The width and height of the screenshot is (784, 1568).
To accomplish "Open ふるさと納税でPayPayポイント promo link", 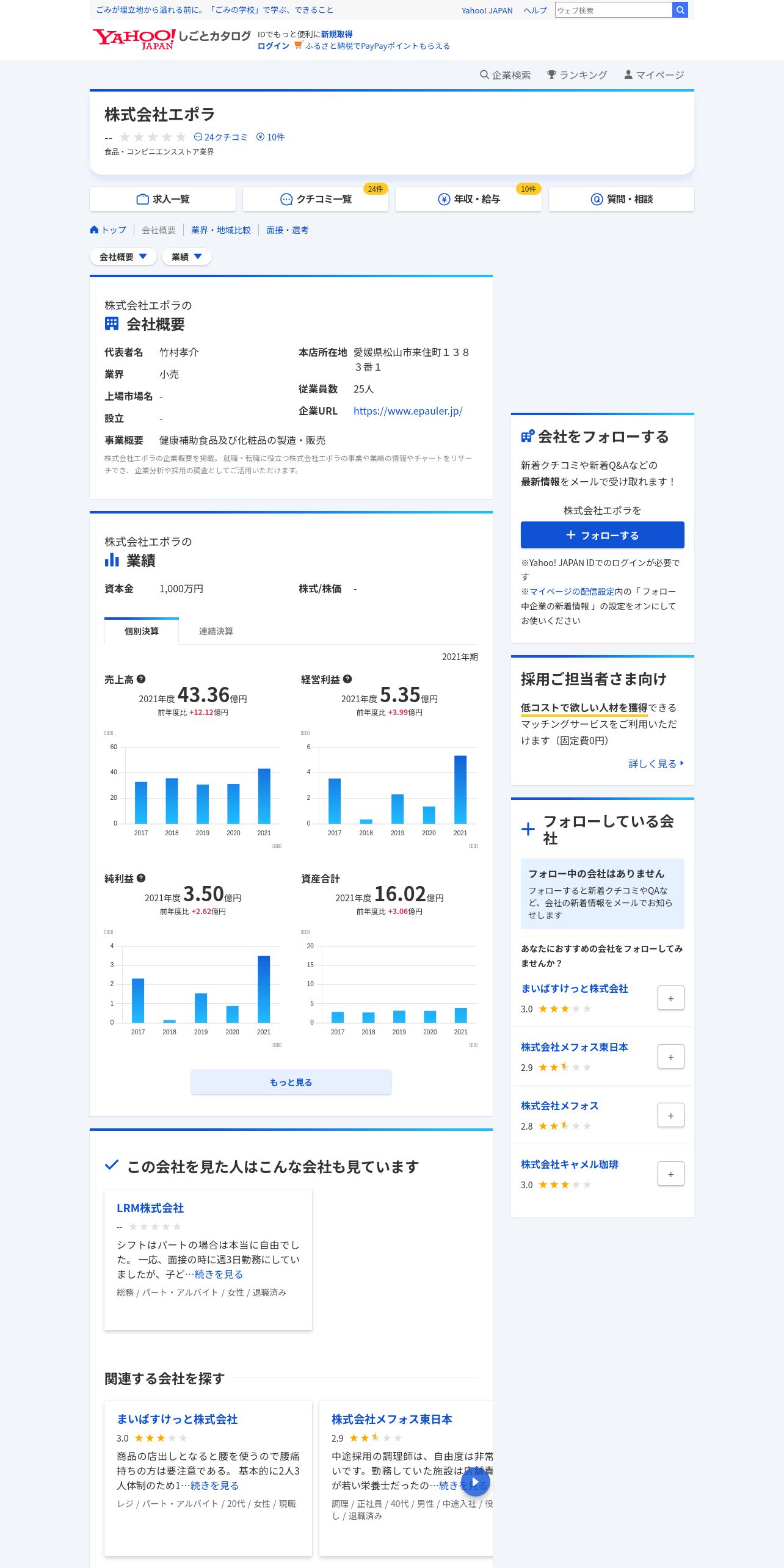I will pyautogui.click(x=377, y=46).
